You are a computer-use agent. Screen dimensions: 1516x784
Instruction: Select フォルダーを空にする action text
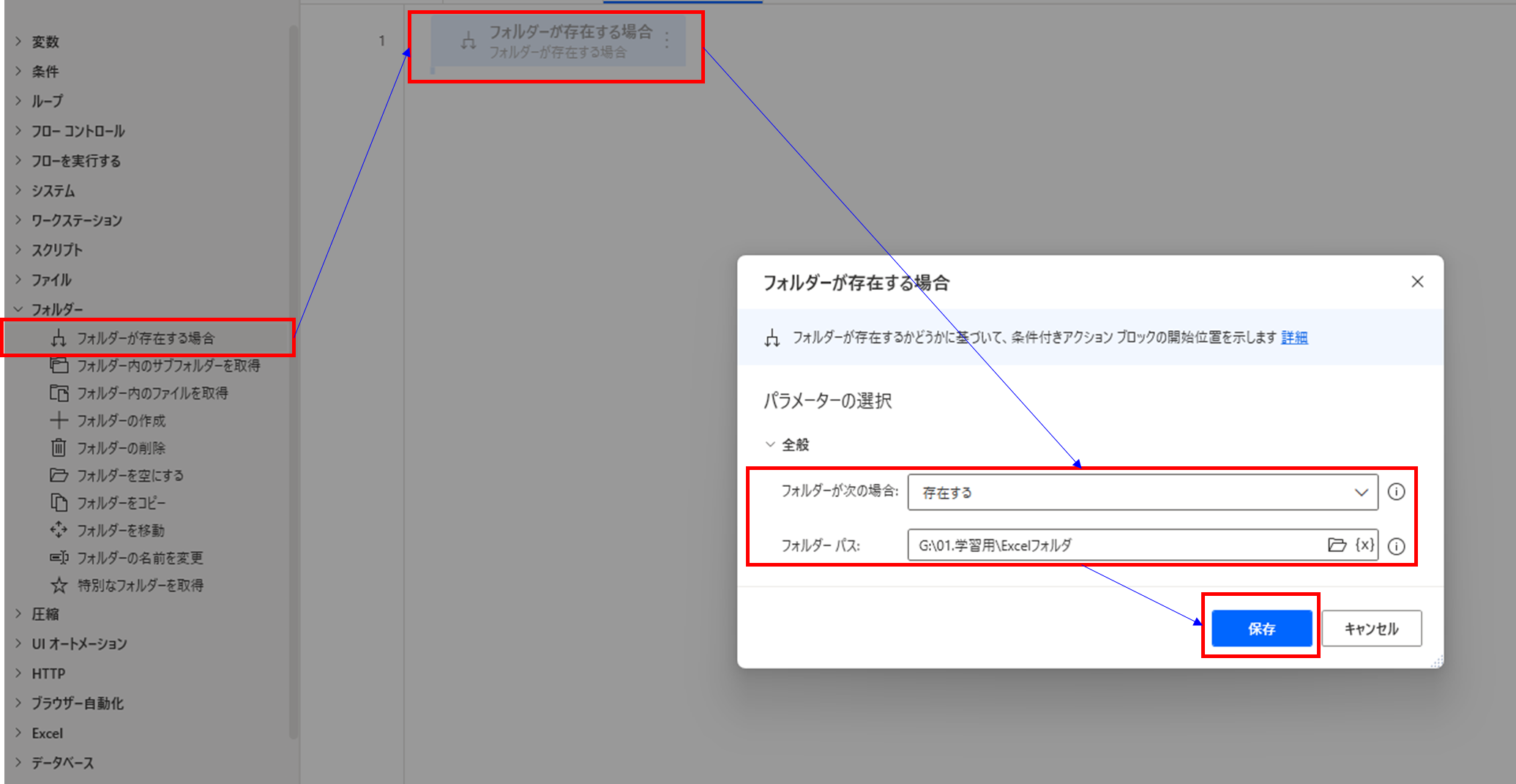tap(130, 475)
